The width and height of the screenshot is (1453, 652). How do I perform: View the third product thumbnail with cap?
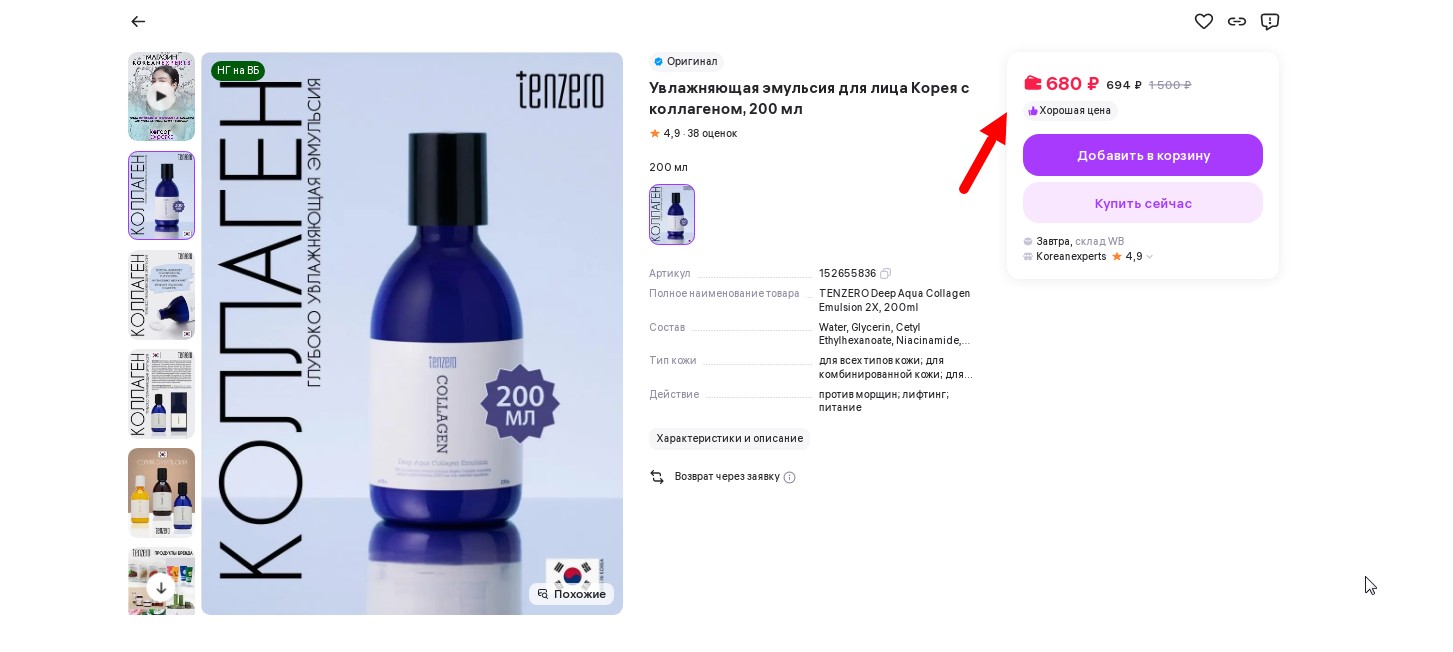pos(161,295)
